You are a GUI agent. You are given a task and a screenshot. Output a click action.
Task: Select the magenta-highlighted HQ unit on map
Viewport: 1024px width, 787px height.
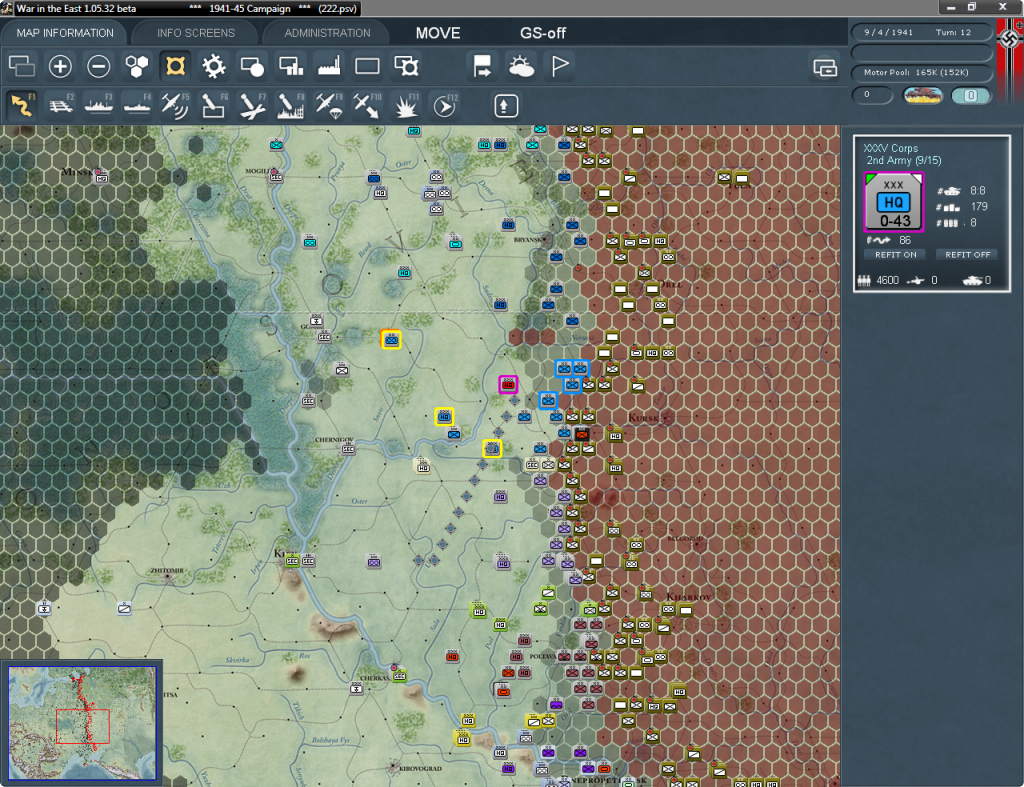coord(508,385)
